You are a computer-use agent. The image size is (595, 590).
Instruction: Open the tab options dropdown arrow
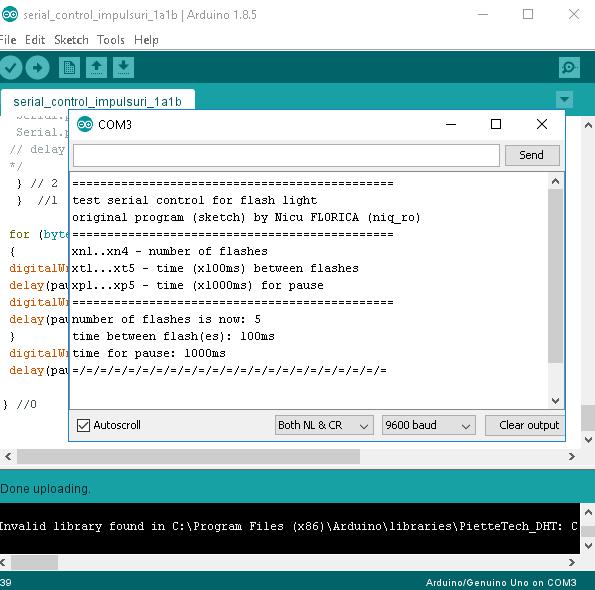[x=564, y=99]
